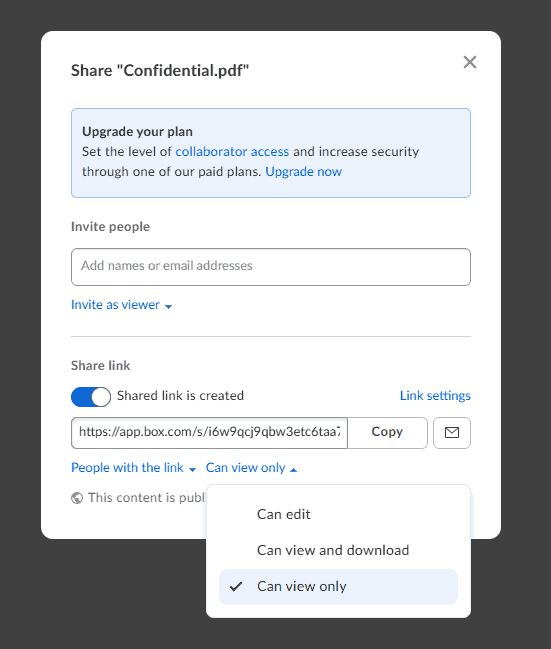Open Link settings
Viewport: 551px width, 649px height.
click(435, 396)
